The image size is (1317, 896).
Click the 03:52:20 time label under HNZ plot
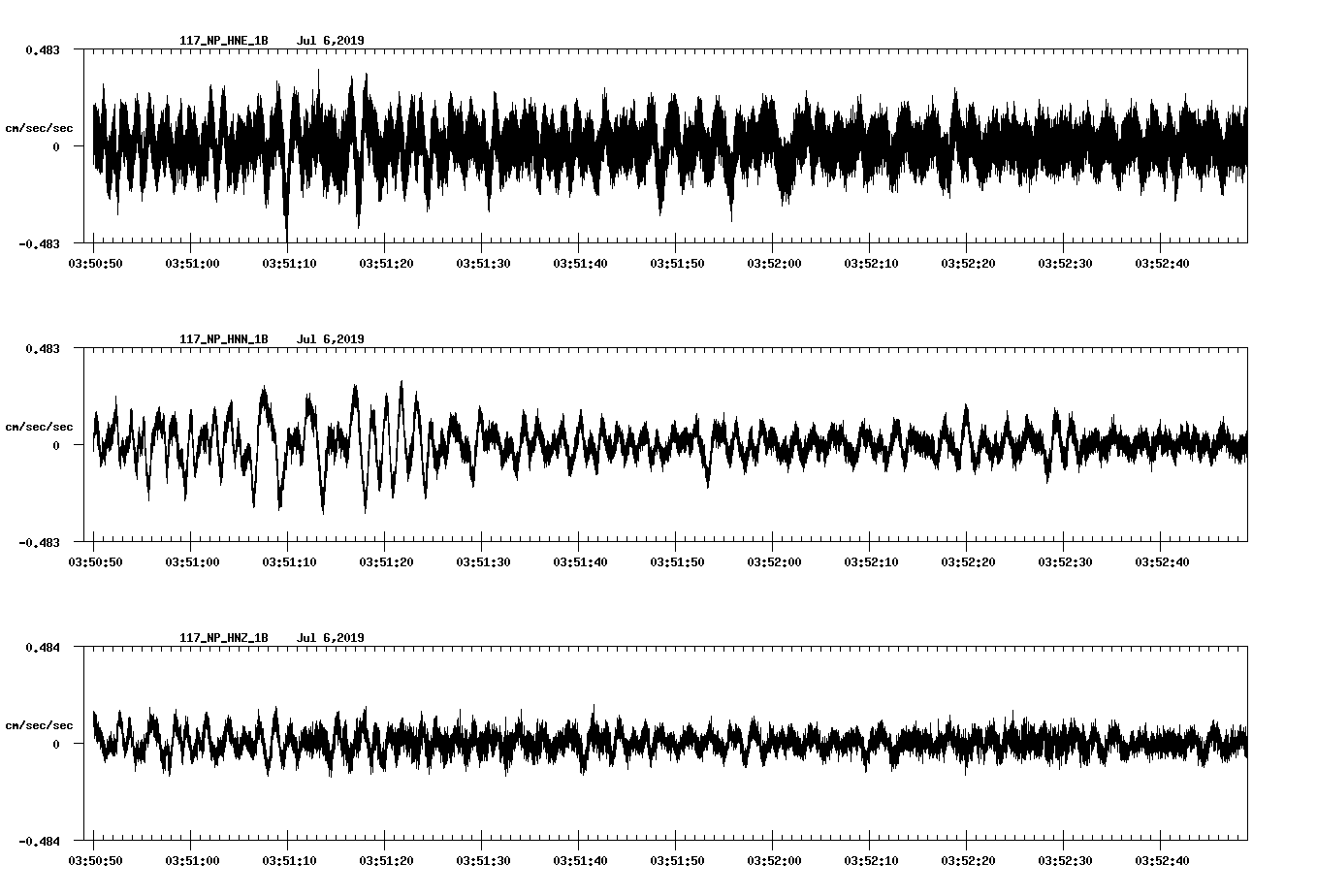coord(968,860)
